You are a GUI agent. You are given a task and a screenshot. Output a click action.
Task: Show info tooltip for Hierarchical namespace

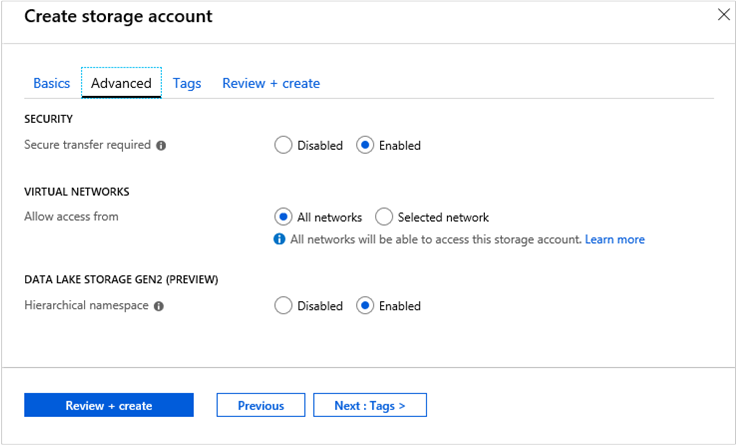pyautogui.click(x=159, y=306)
